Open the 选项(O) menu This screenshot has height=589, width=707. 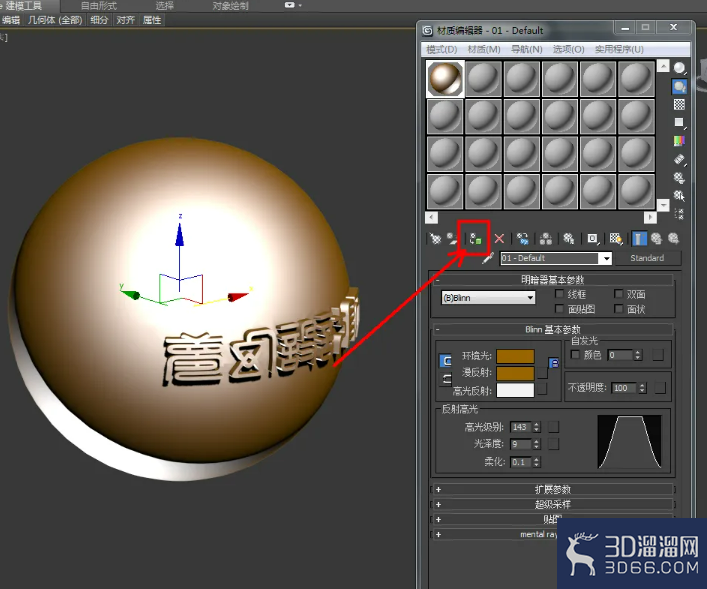click(x=569, y=49)
